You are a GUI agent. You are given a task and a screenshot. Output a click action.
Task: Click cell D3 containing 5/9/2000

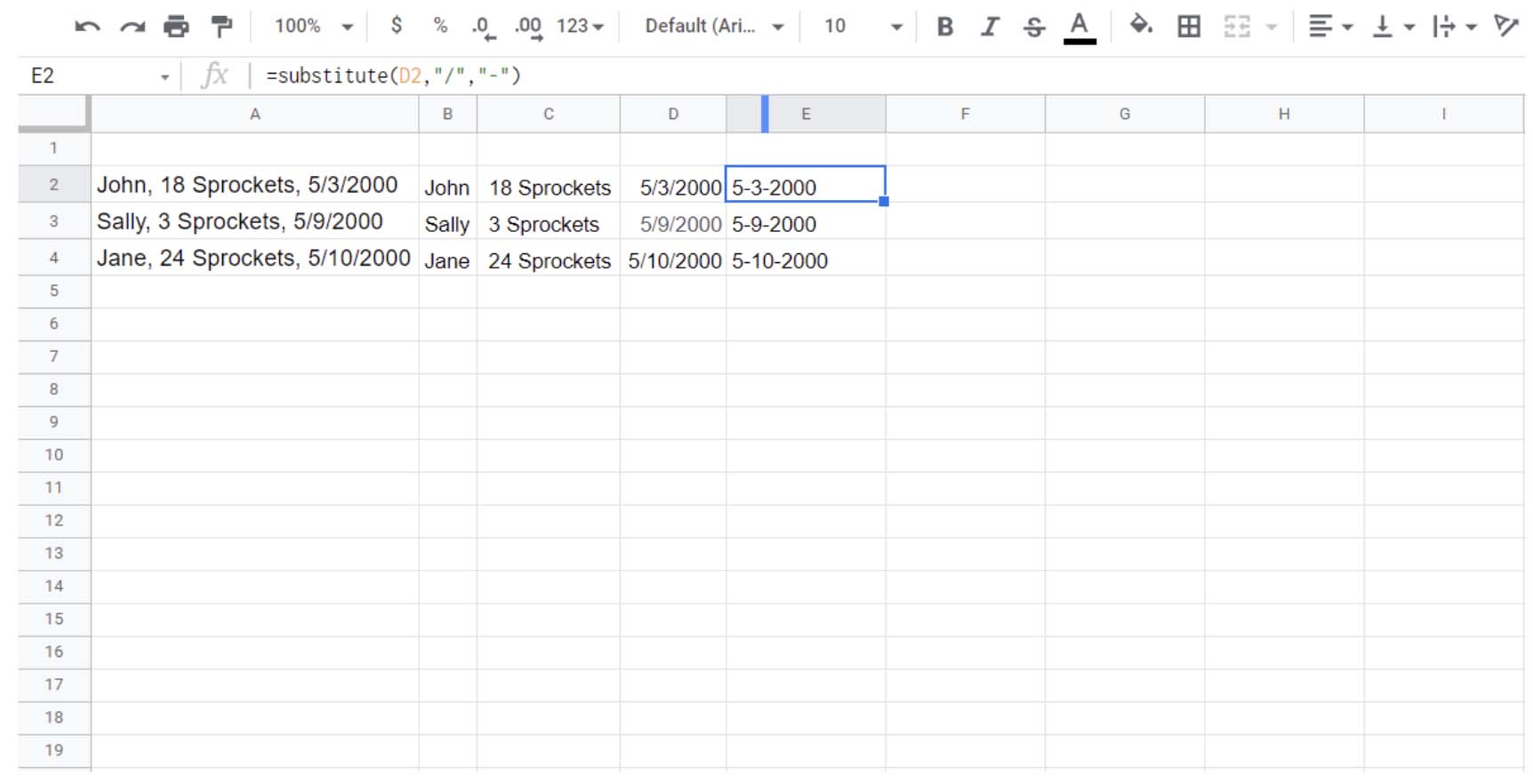[x=673, y=221]
